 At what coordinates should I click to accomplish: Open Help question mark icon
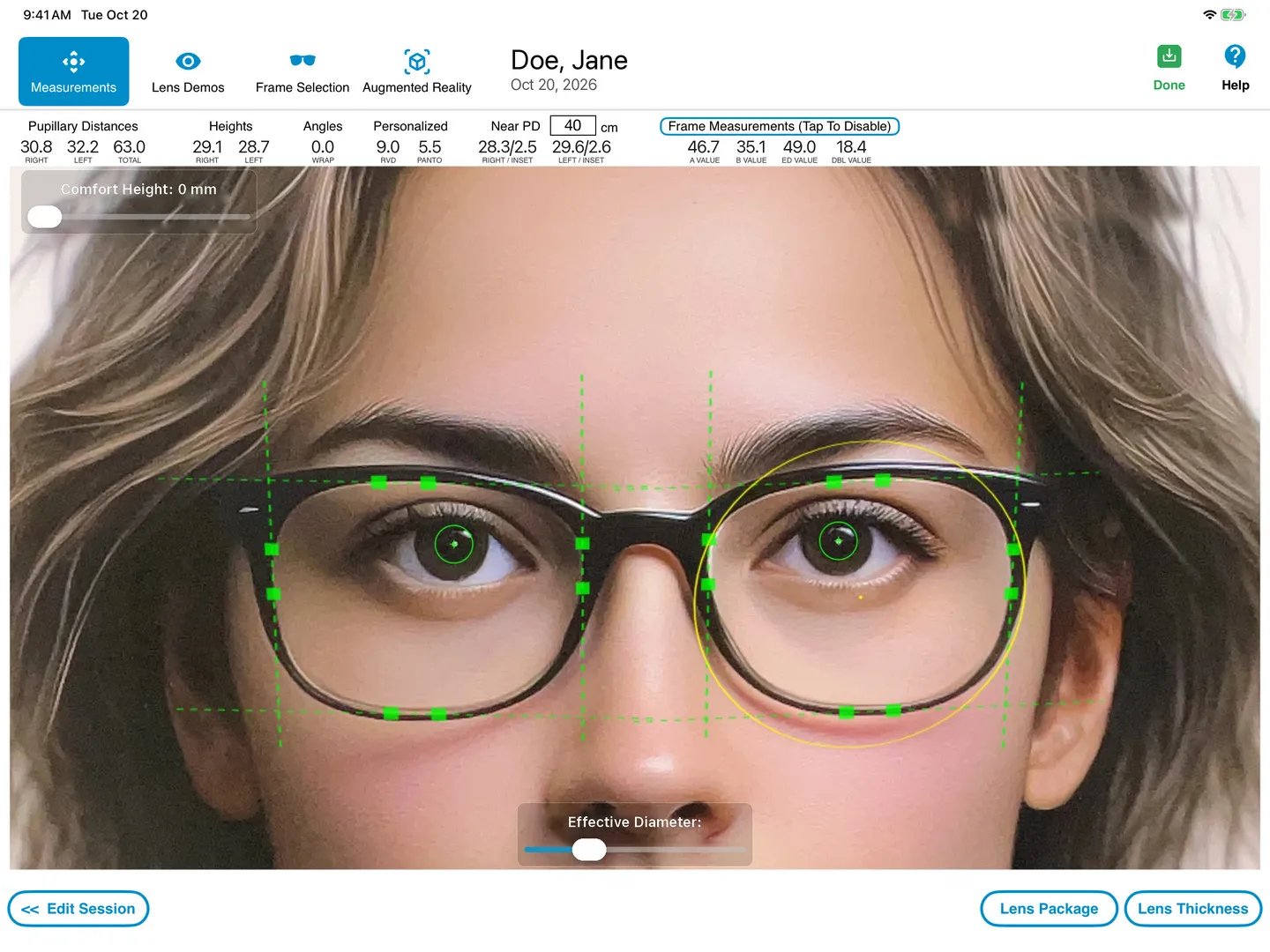click(x=1235, y=57)
